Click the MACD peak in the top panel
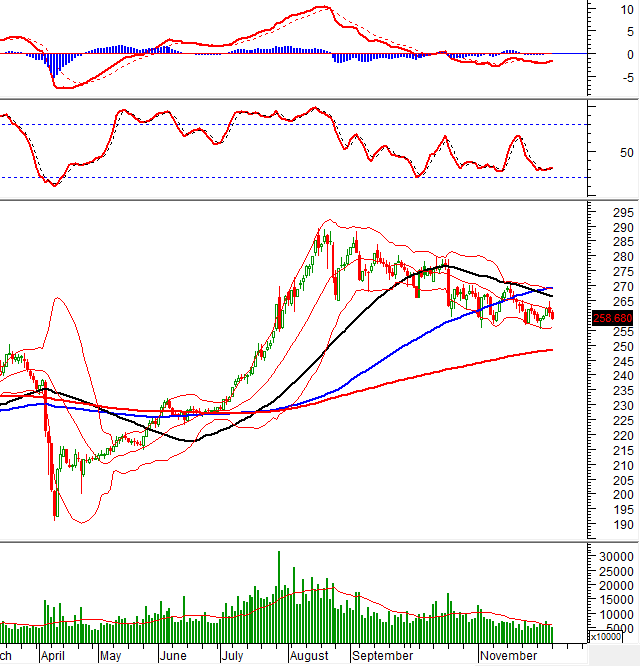The height and width of the screenshot is (666, 640). click(x=320, y=8)
